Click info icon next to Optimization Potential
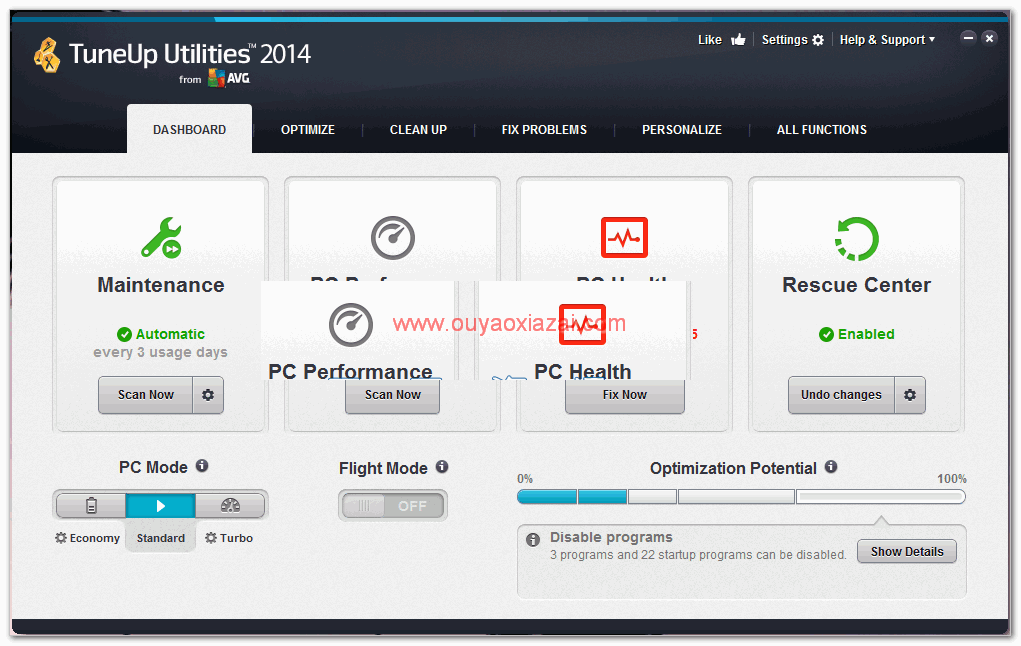 [x=831, y=467]
